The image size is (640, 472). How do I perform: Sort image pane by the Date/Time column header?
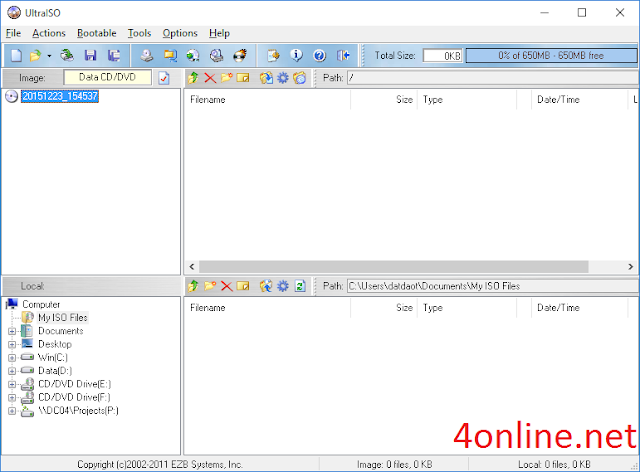pyautogui.click(x=580, y=100)
